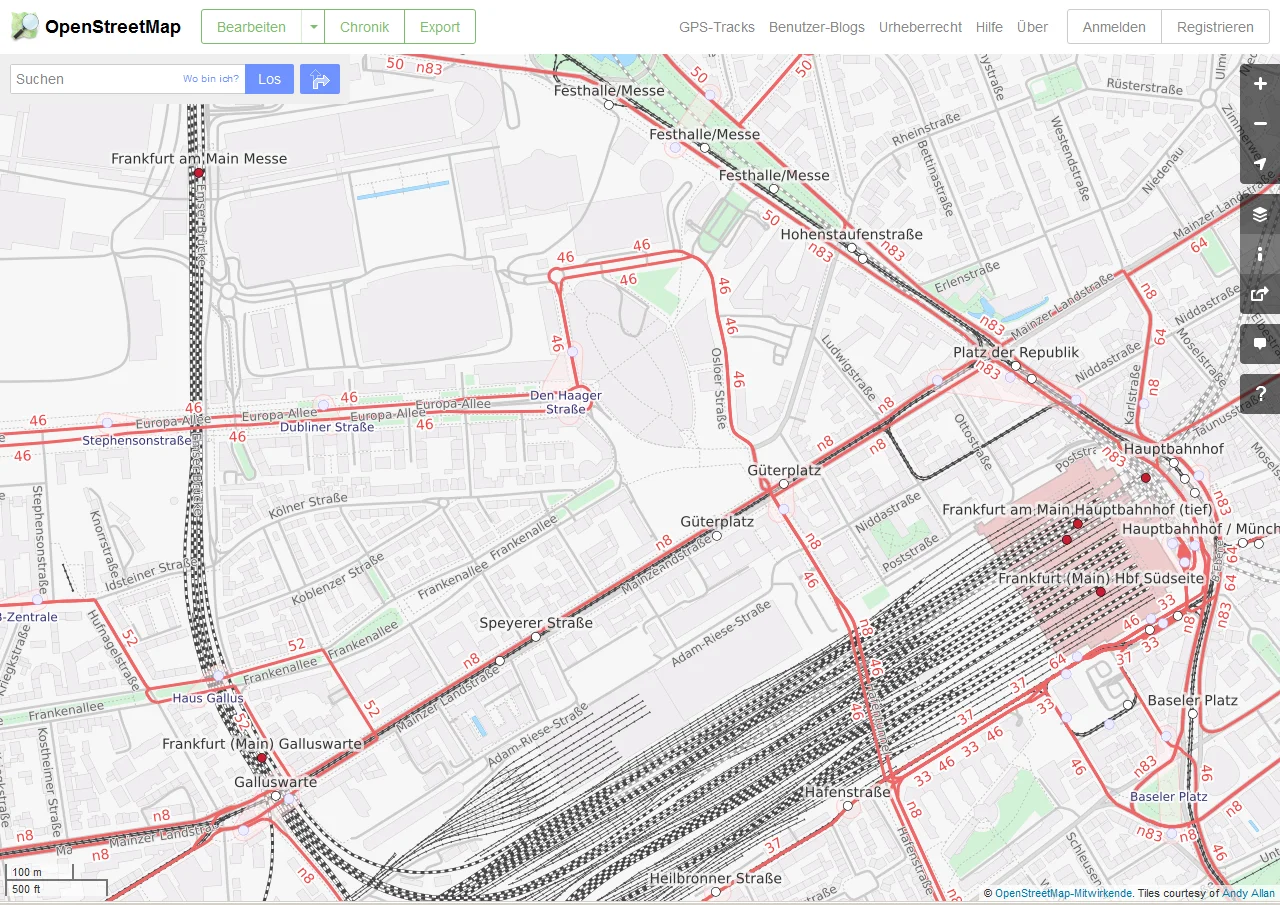Screen dimensions: 1280x905
Task: Open the Andy Allan tiles link
Action: coord(1249,893)
